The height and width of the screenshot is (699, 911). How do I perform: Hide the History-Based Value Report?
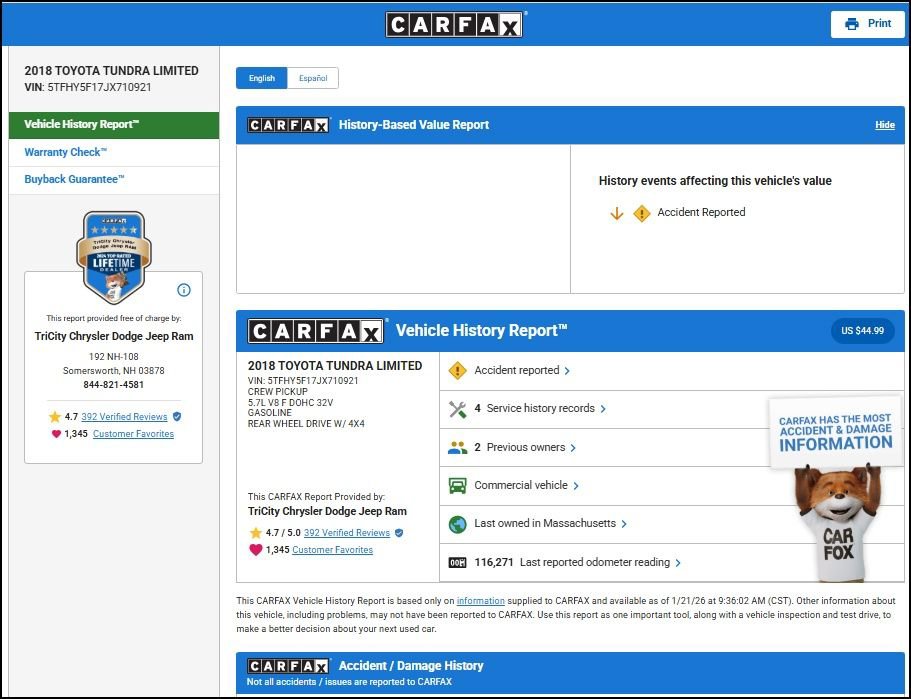pos(884,125)
